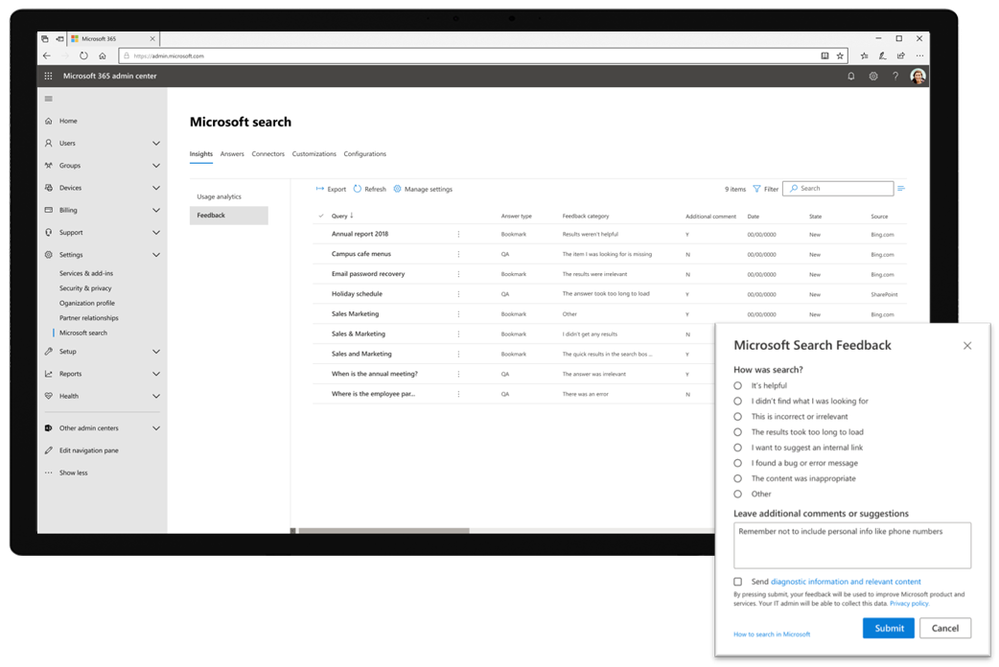Switch to the Configurations tab
999x667 pixels.
364,154
